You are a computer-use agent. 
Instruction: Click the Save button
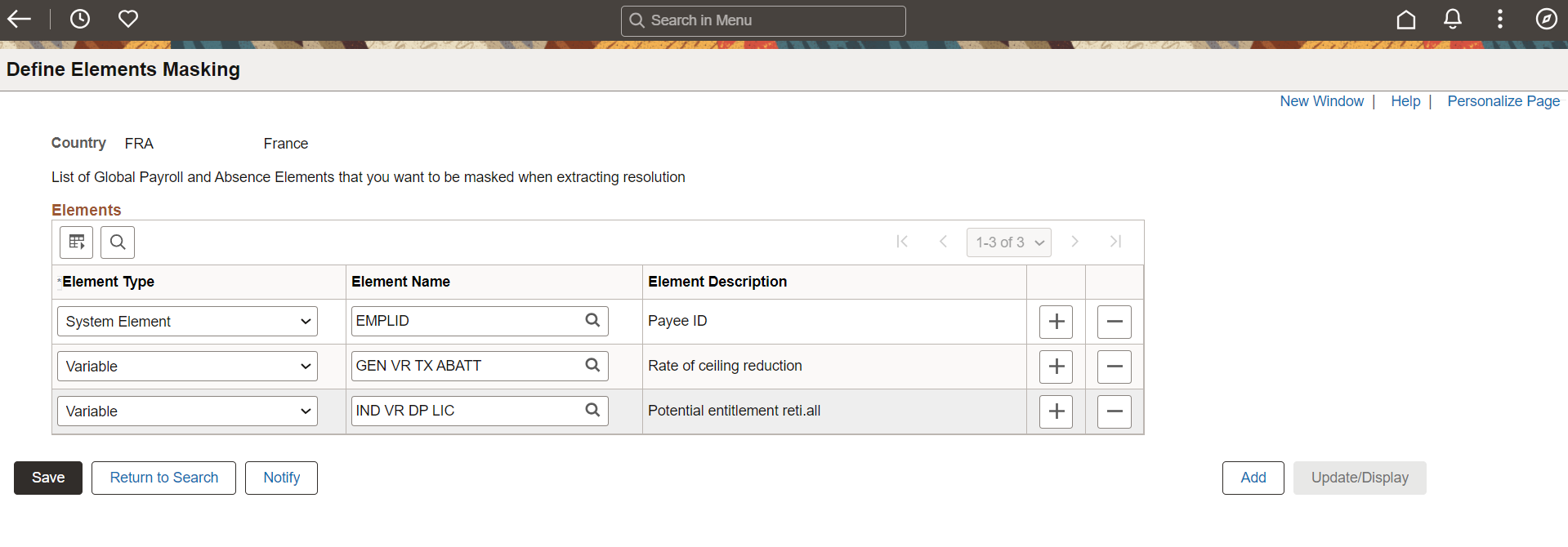48,478
